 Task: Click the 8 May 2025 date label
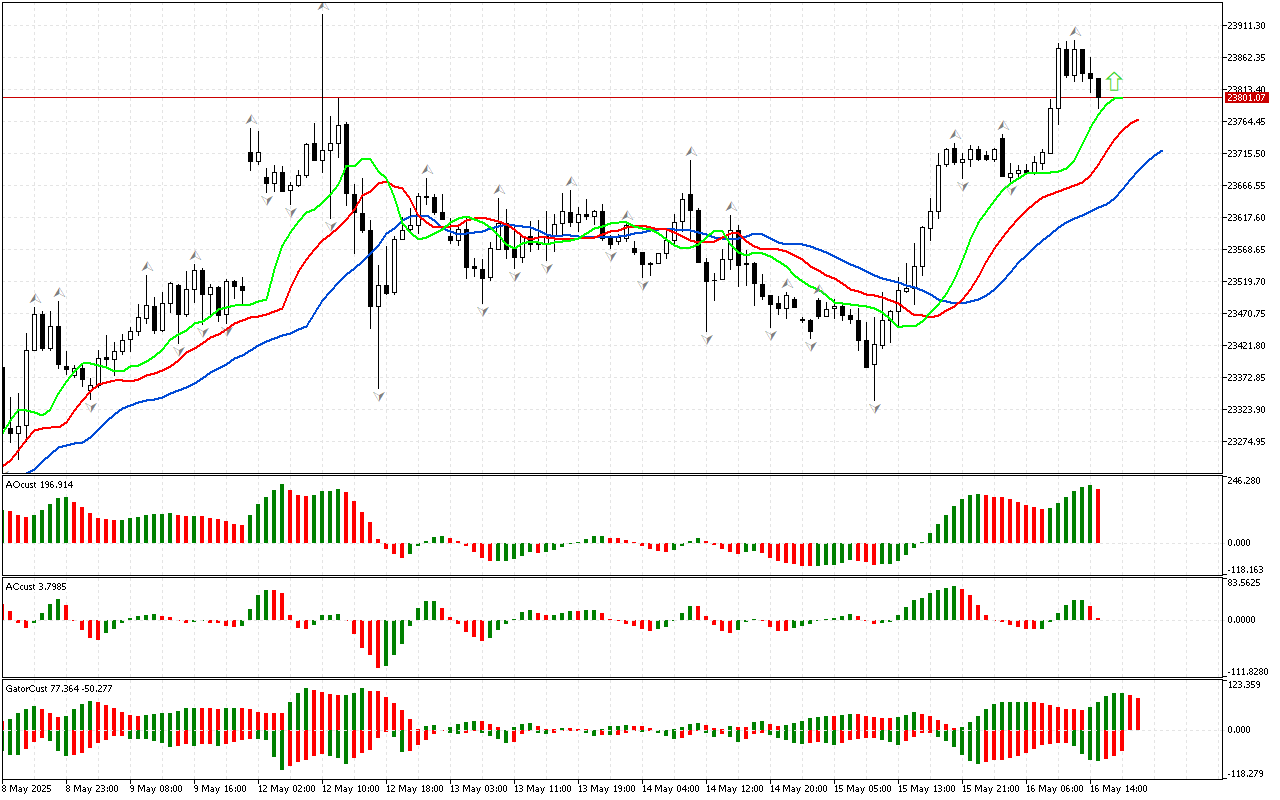point(29,789)
